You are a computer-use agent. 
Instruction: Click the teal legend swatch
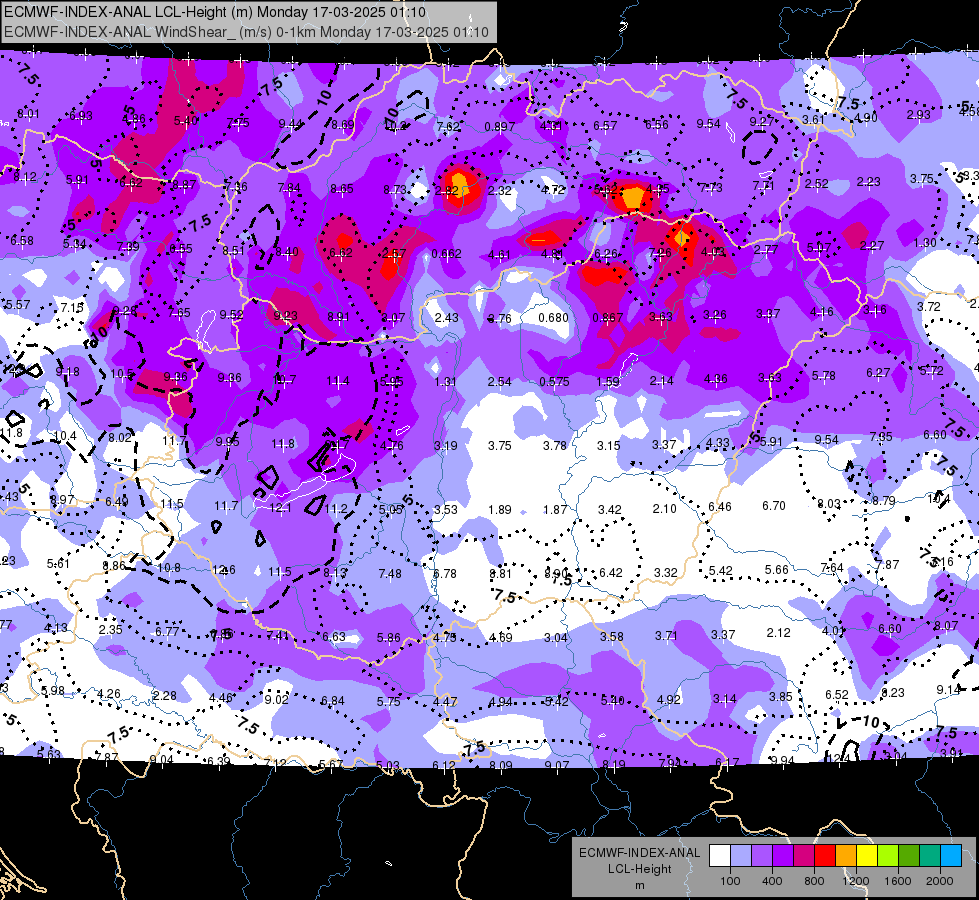tap(930, 856)
